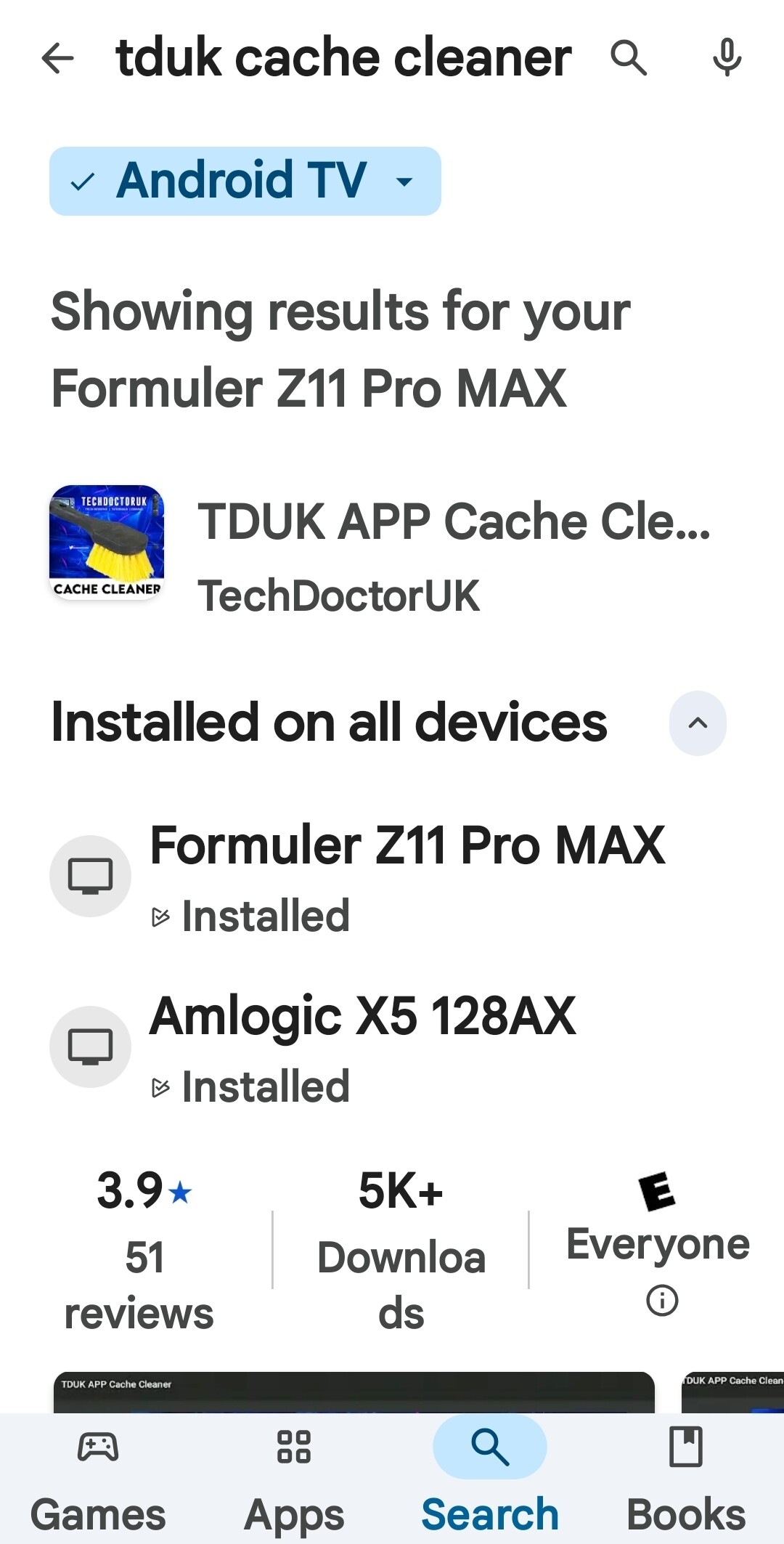
Task: Collapse the Installed on all devices section
Action: tap(697, 723)
